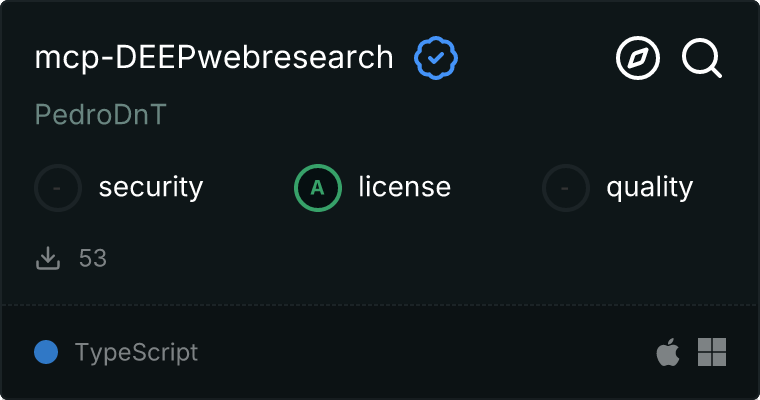
Task: Click the download count 53
Action: click(x=93, y=259)
